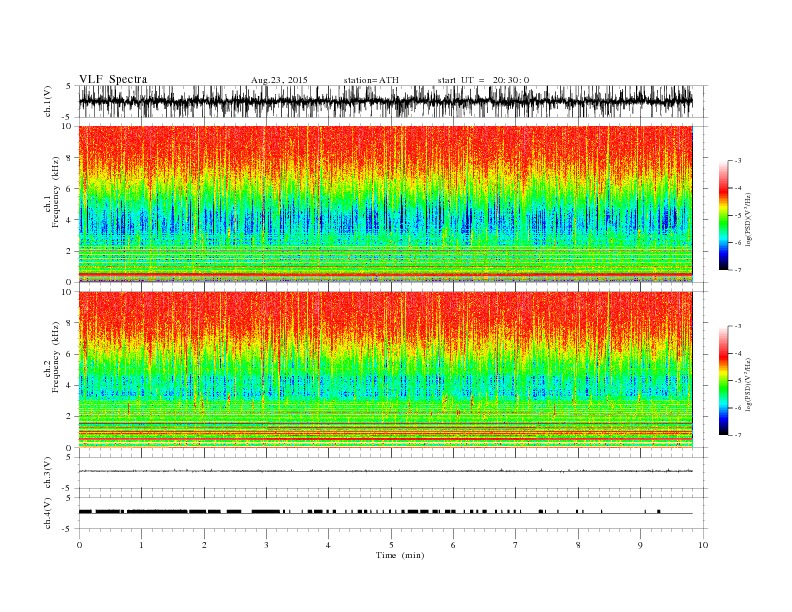
Task: Click the "3" tick label on time axis
Action: pos(266,545)
